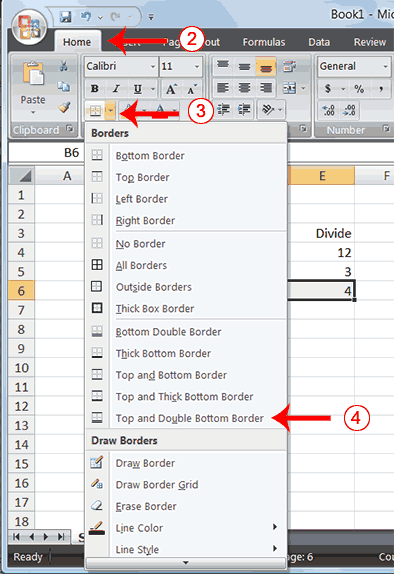This screenshot has height=574, width=394.
Task: Toggle Wrap Text
Action: coord(290,66)
